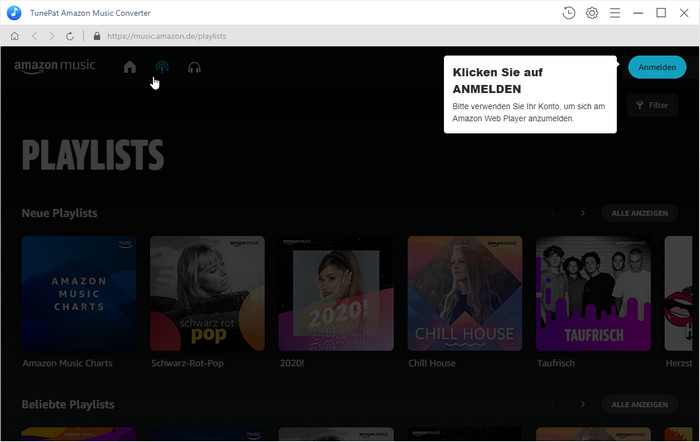Click the Amazon Music Charts title text
This screenshot has width=700, height=442.
pos(67,363)
